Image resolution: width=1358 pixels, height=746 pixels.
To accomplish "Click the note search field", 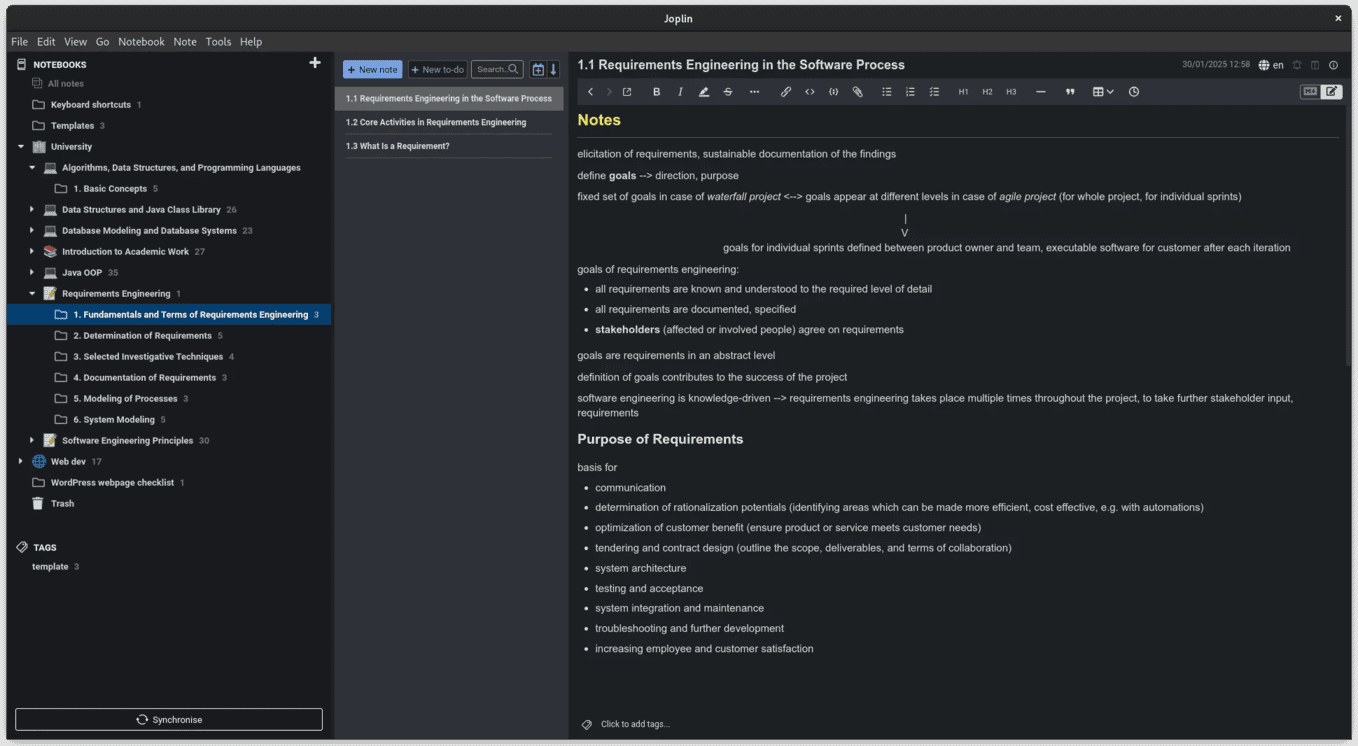I will click(497, 69).
